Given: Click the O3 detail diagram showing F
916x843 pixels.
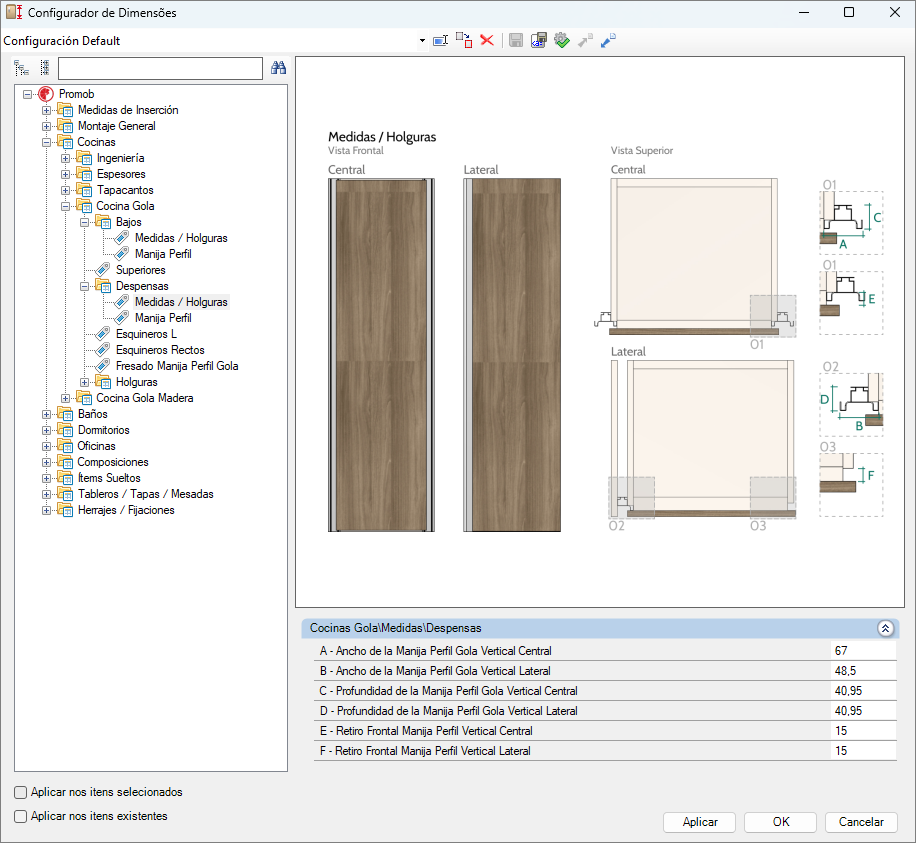Looking at the screenshot, I should tap(851, 485).
